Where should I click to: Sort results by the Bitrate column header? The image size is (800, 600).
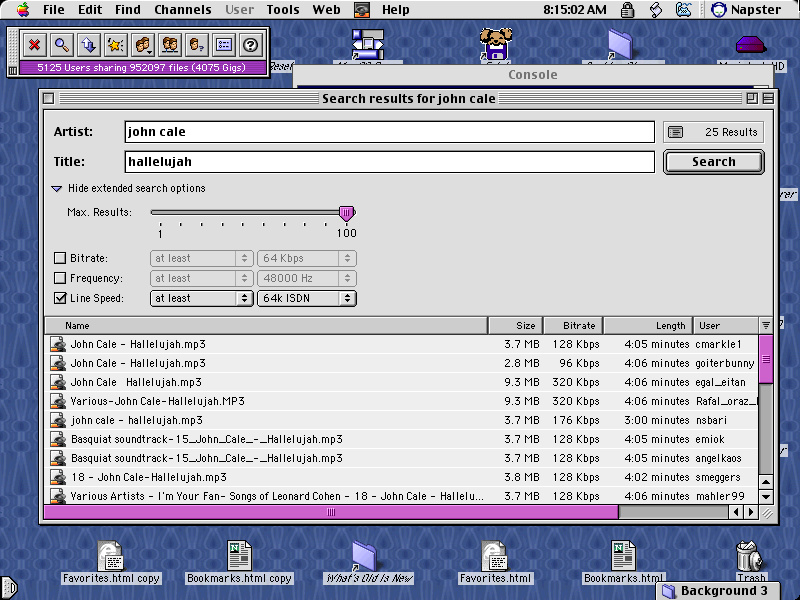[x=573, y=326]
